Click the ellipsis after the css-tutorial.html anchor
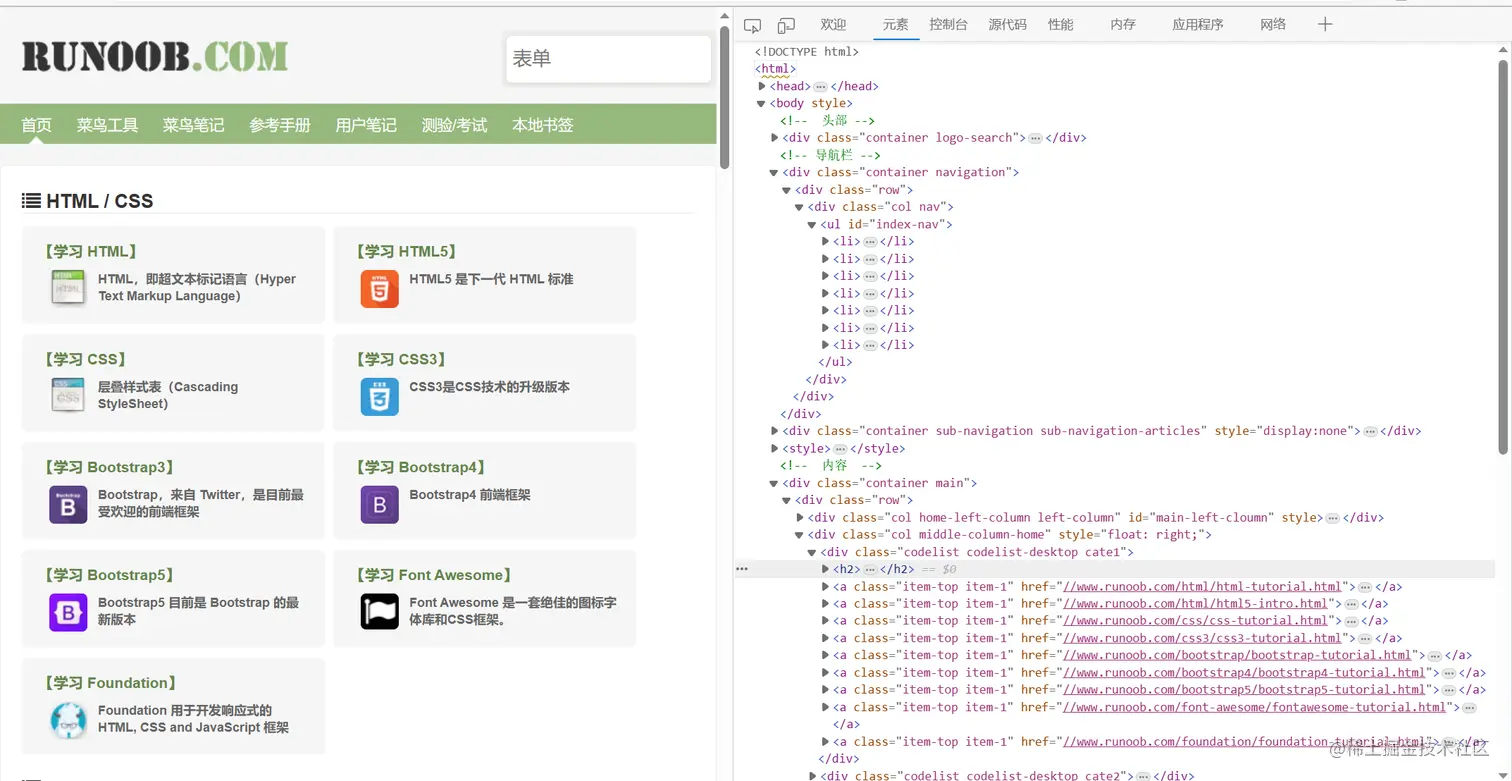 [1351, 621]
